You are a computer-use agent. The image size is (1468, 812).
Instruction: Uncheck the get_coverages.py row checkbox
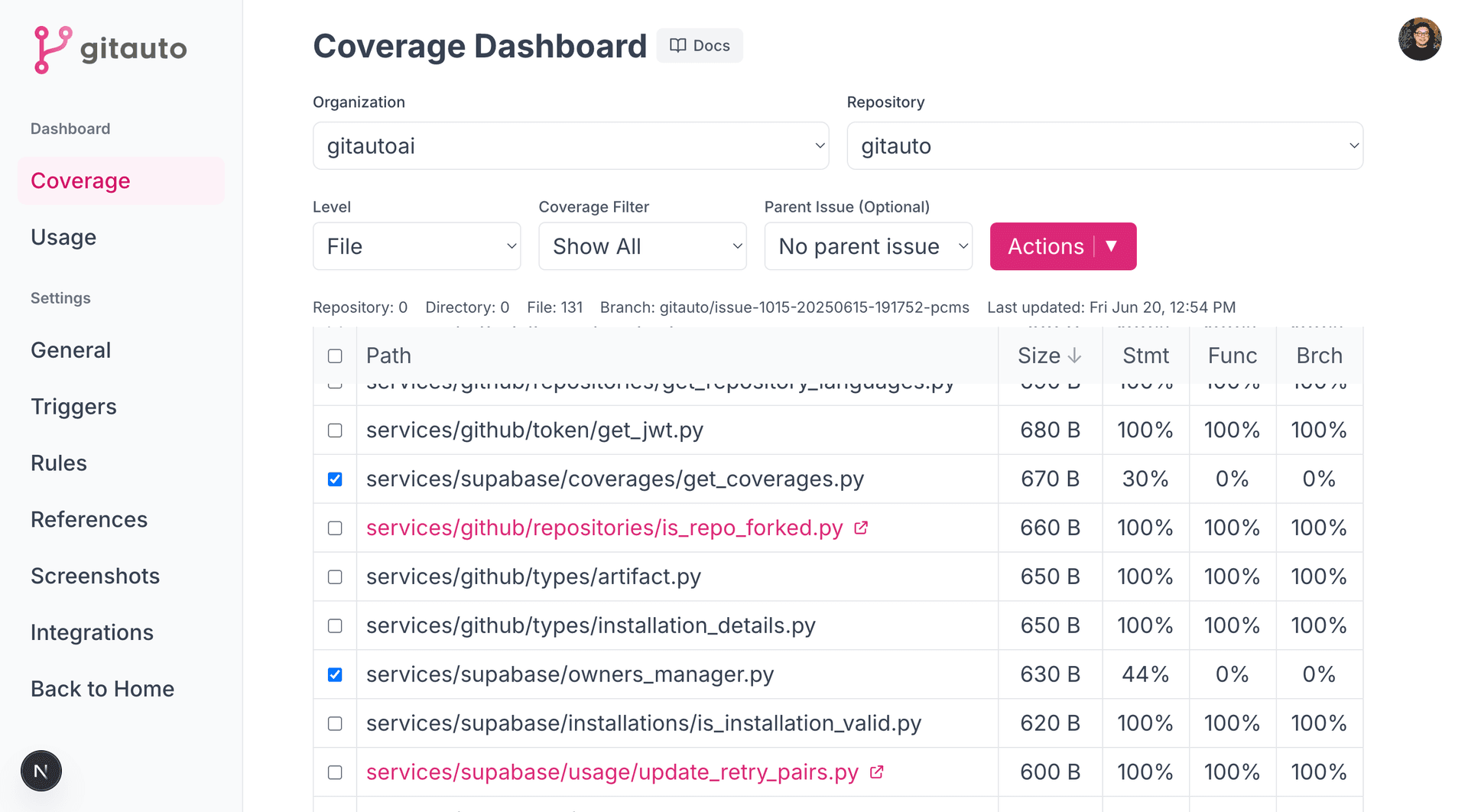coord(335,479)
